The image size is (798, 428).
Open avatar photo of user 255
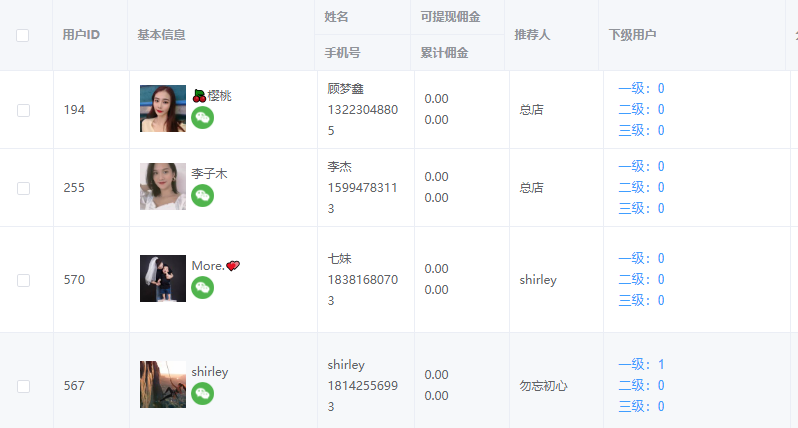pyautogui.click(x=163, y=186)
